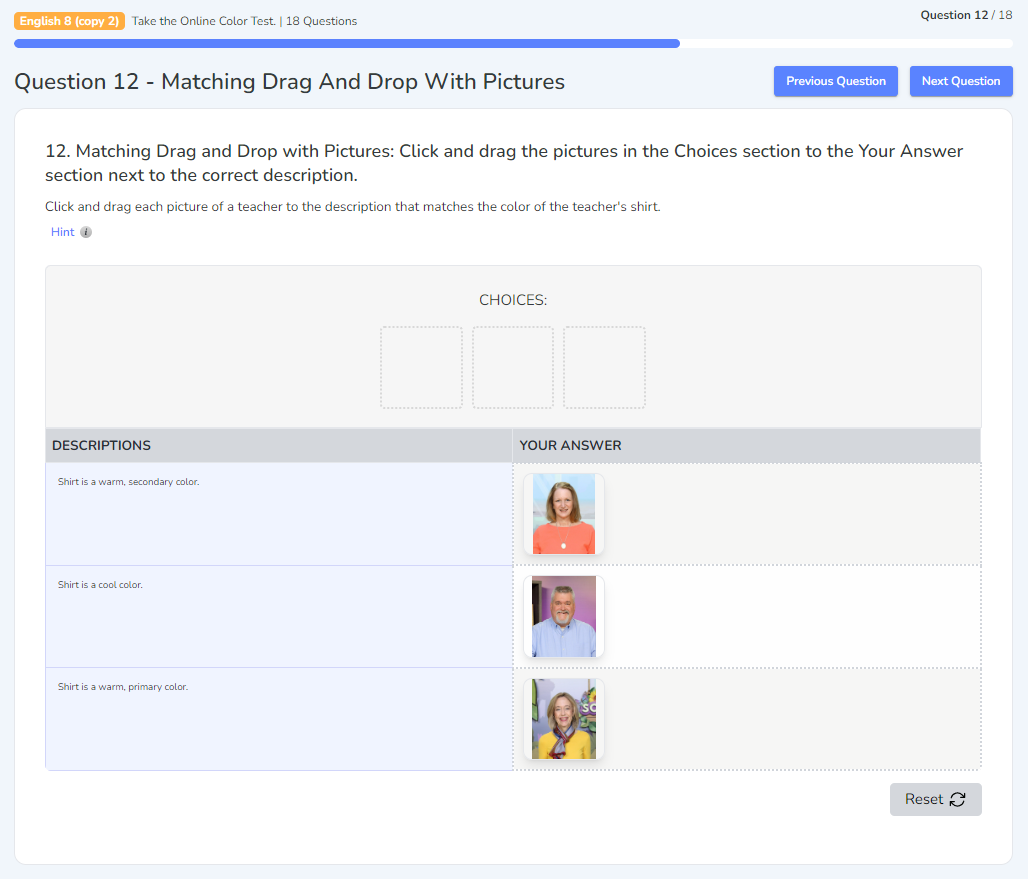Click the shirt color instruction sentence
Image resolution: width=1028 pixels, height=879 pixels.
point(353,206)
